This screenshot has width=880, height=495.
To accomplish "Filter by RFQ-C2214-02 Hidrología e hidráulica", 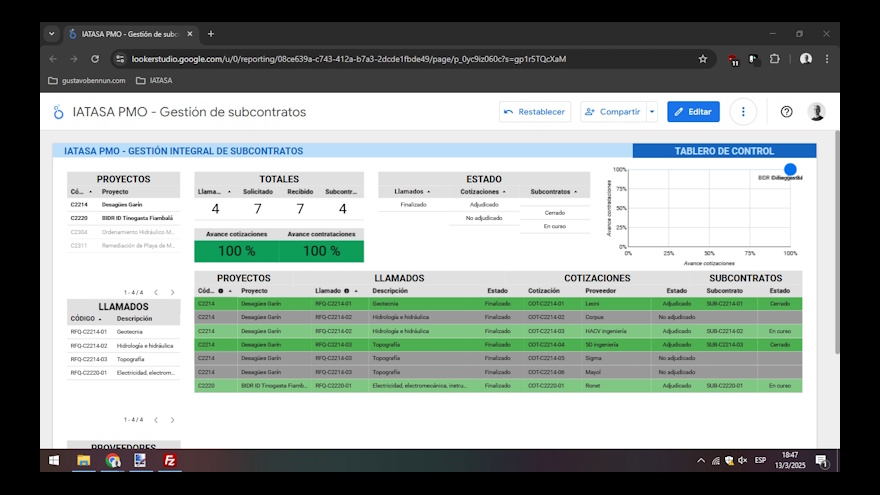I will click(x=123, y=345).
